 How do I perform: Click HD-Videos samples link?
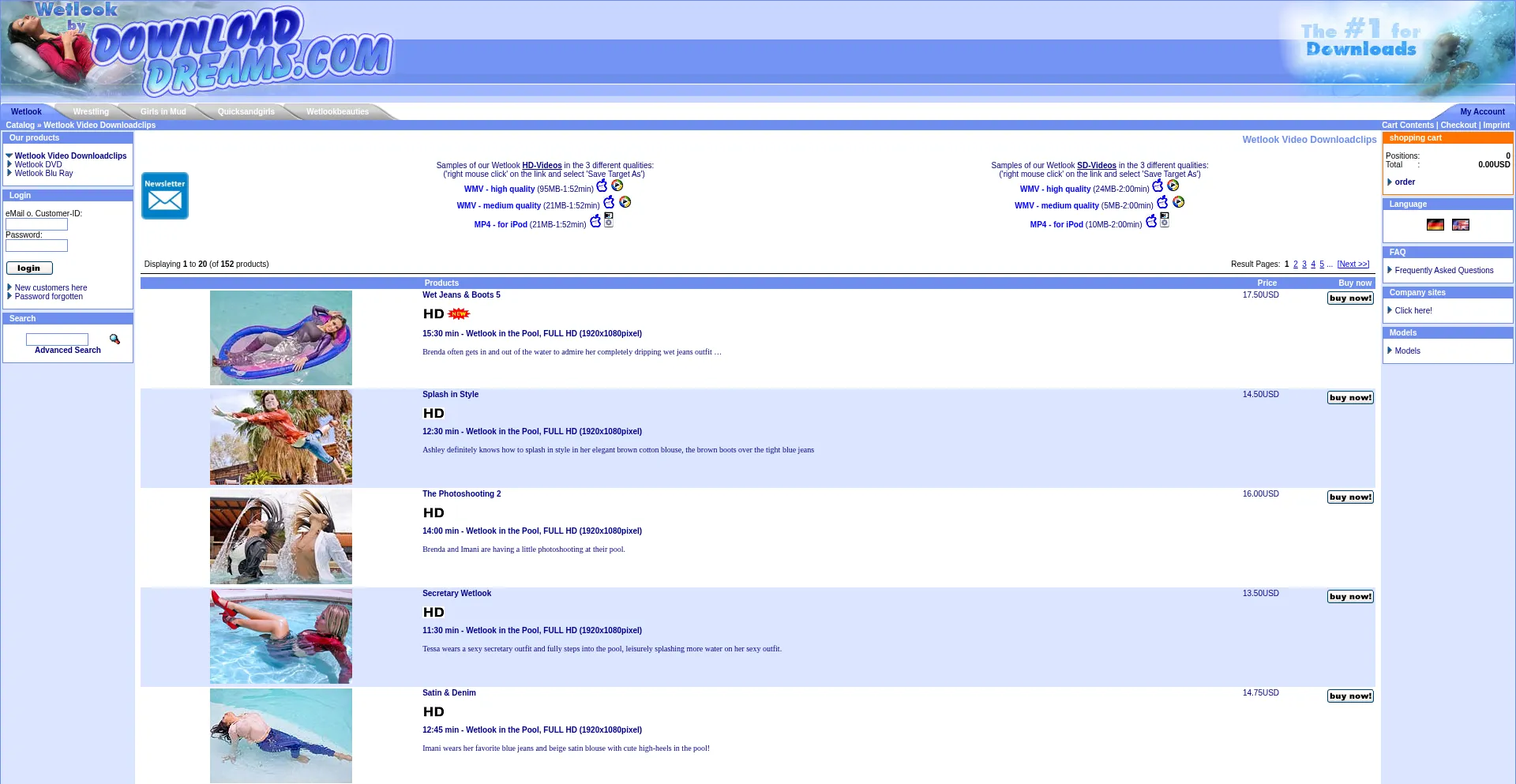(x=542, y=166)
